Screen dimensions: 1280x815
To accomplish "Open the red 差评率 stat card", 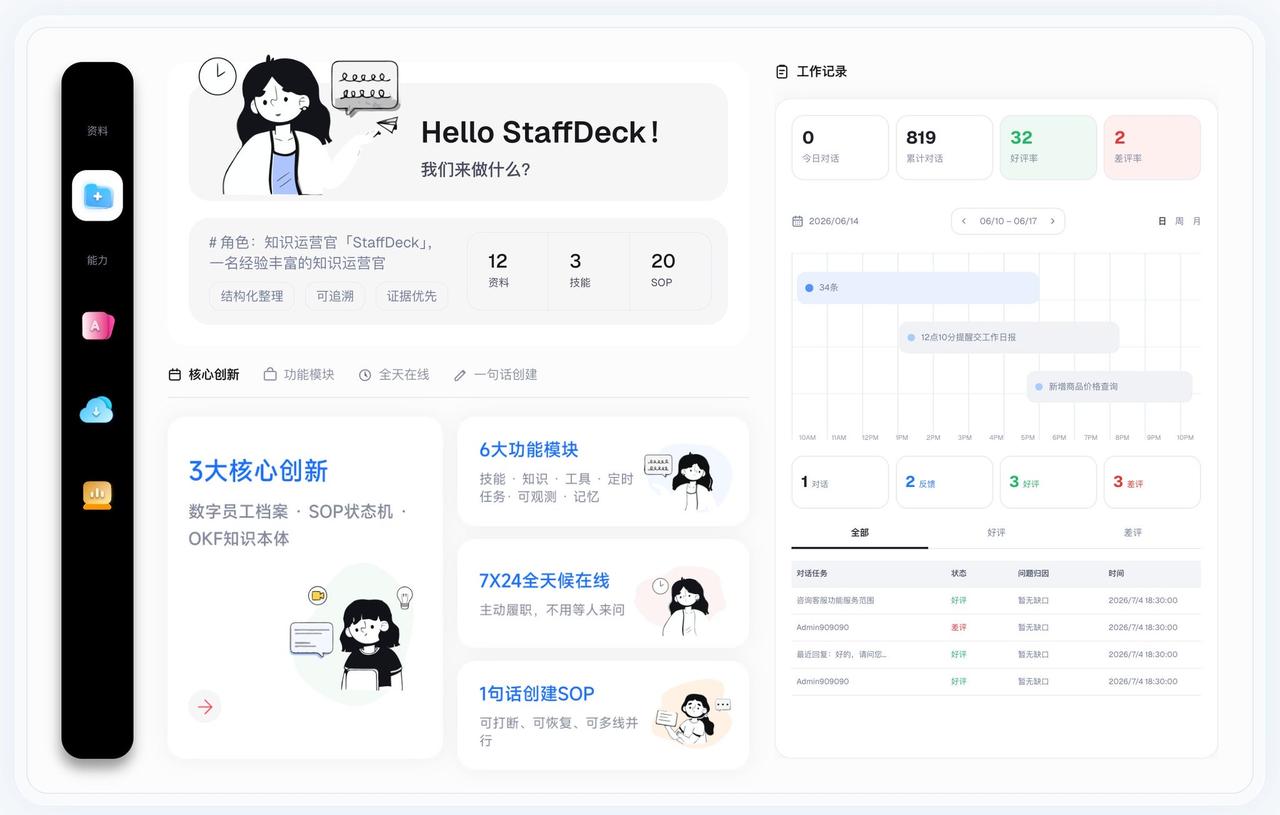I will (x=1152, y=147).
